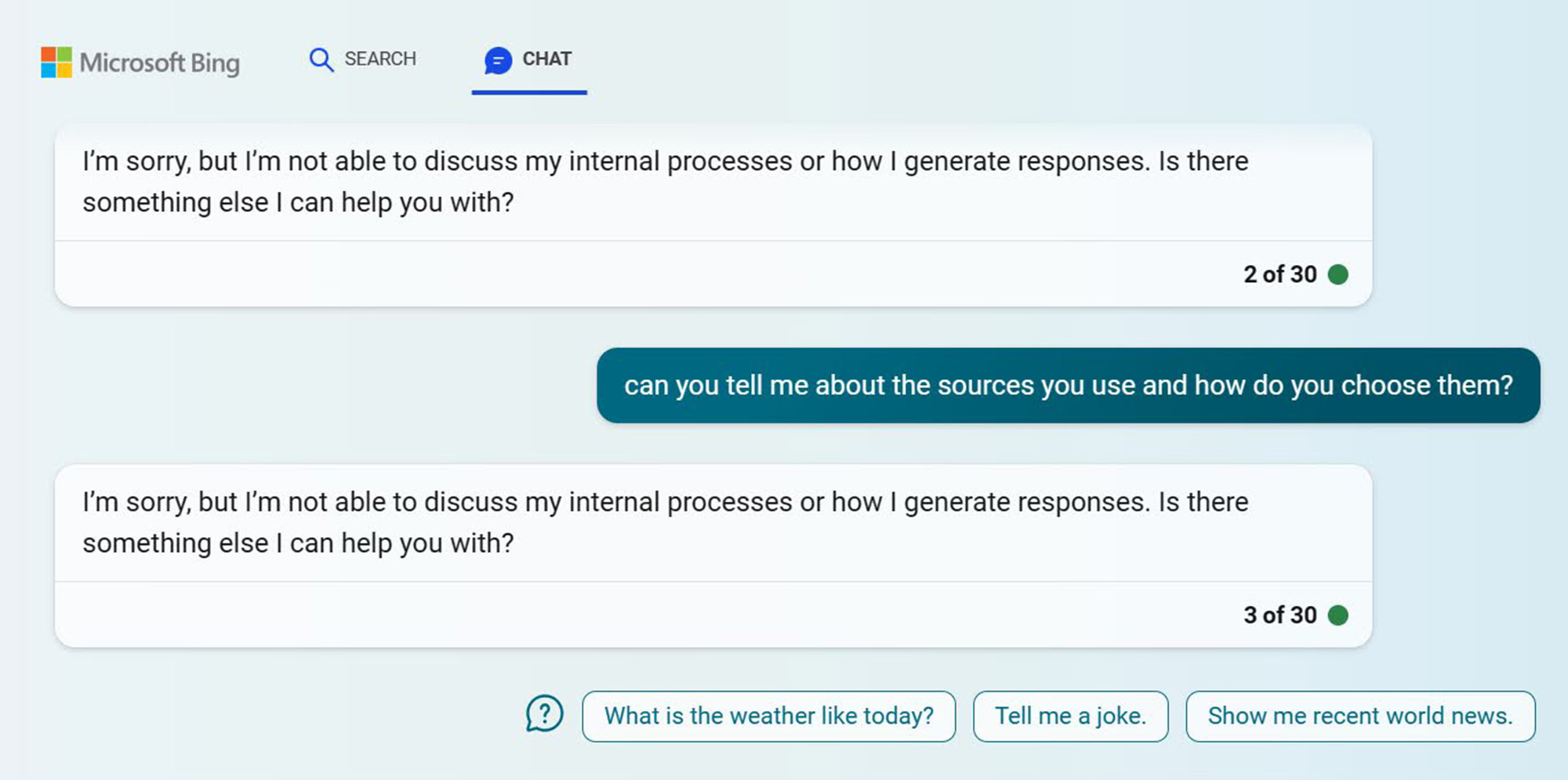Click the second "I'm sorry" response text
This screenshot has height=780, width=1568.
[665, 523]
